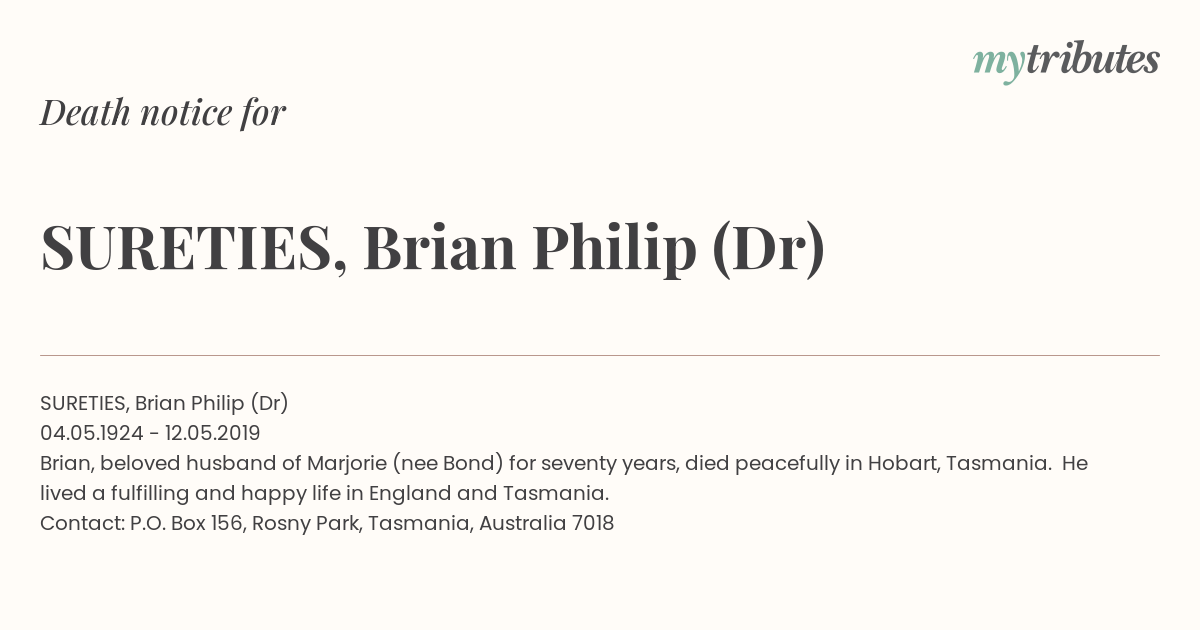
Task: Click "Rosny Park" in the contact line
Action: coord(304,523)
